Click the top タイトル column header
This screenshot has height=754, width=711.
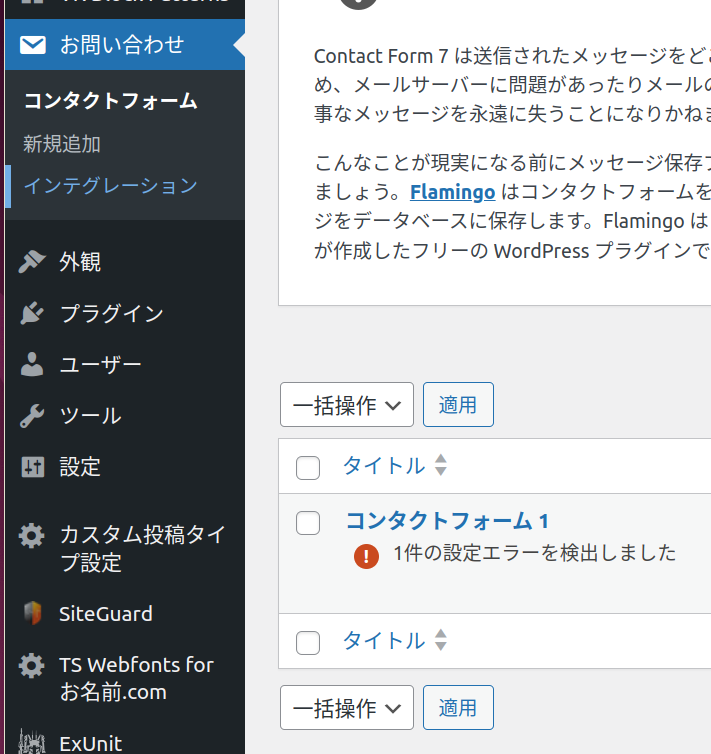click(x=384, y=465)
